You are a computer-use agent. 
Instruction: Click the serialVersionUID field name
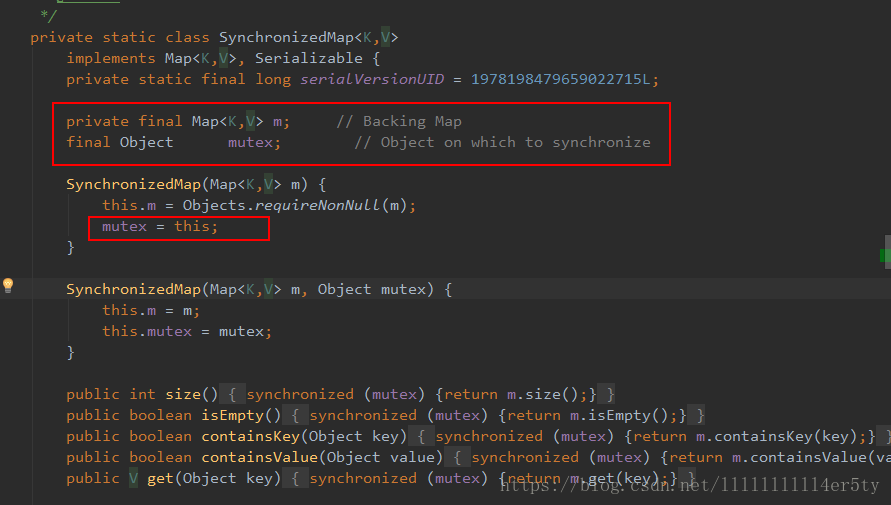372,80
